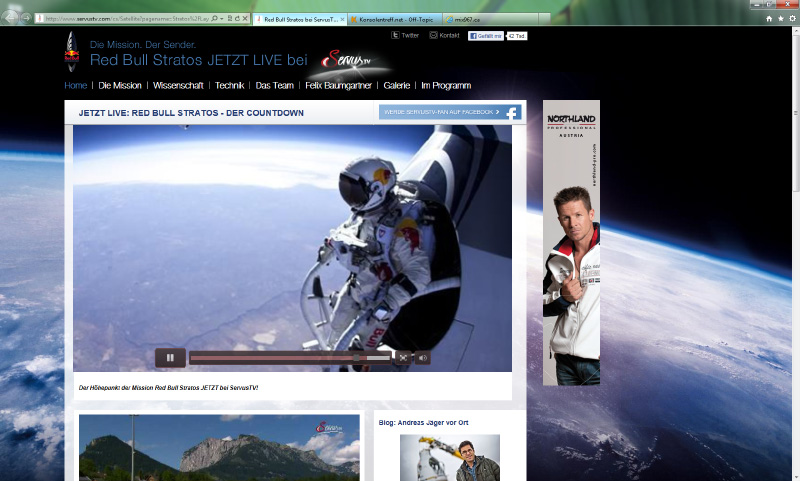Screen dimensions: 800x481
Task: Open the Felix Baumgartner menu item
Action: [338, 85]
